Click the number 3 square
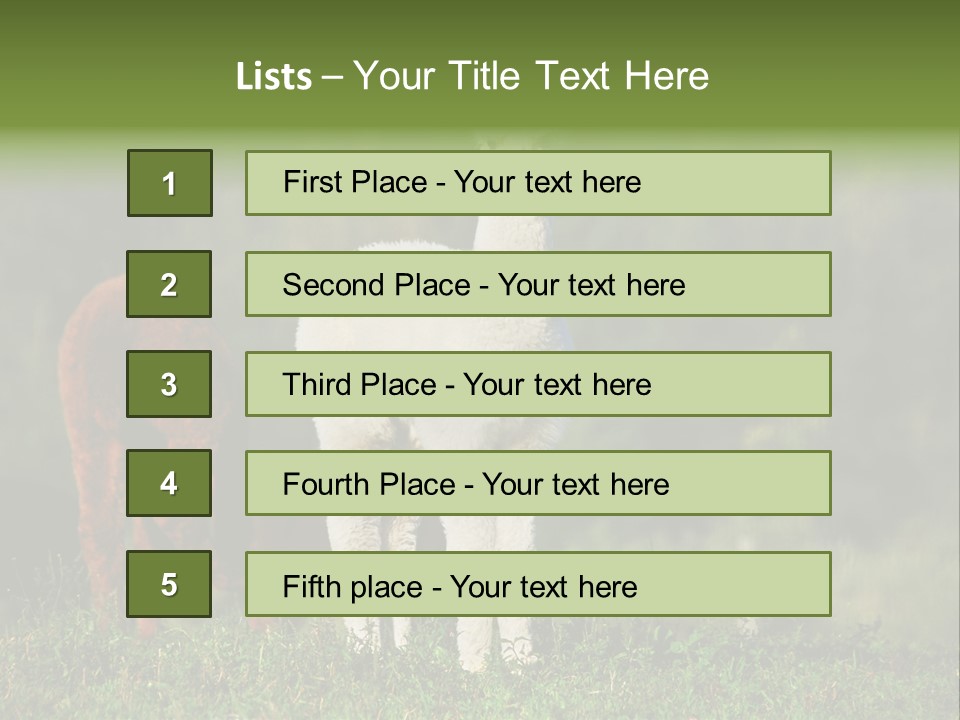Viewport: 960px width, 720px height. (169, 384)
